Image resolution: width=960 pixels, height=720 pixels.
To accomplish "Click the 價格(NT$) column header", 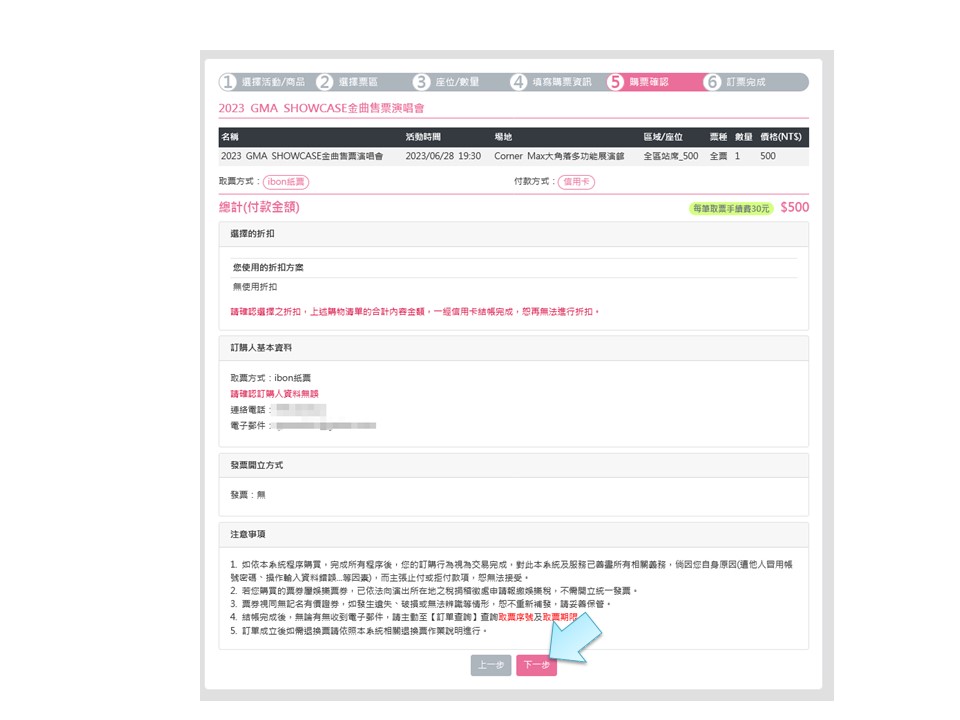I will (x=781, y=137).
